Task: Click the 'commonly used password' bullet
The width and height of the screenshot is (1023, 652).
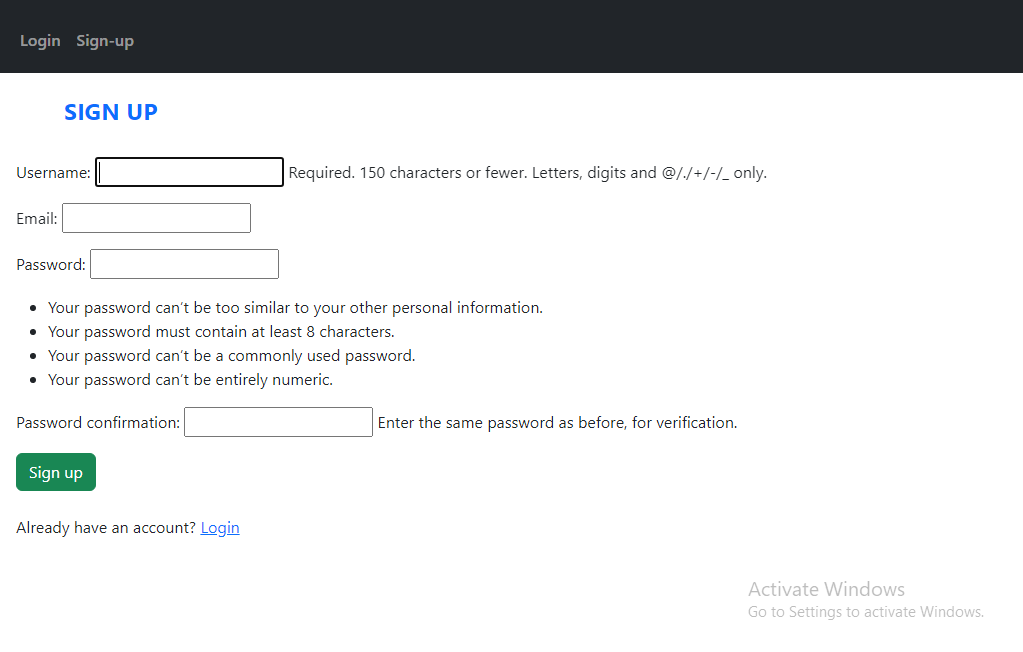Action: tap(232, 356)
